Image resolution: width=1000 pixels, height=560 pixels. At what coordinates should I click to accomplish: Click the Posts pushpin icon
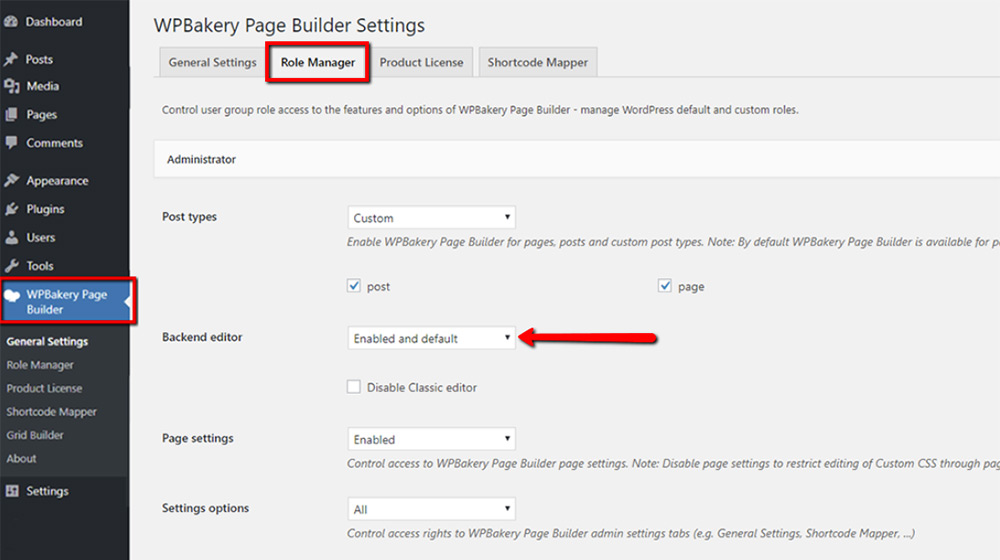pos(11,59)
